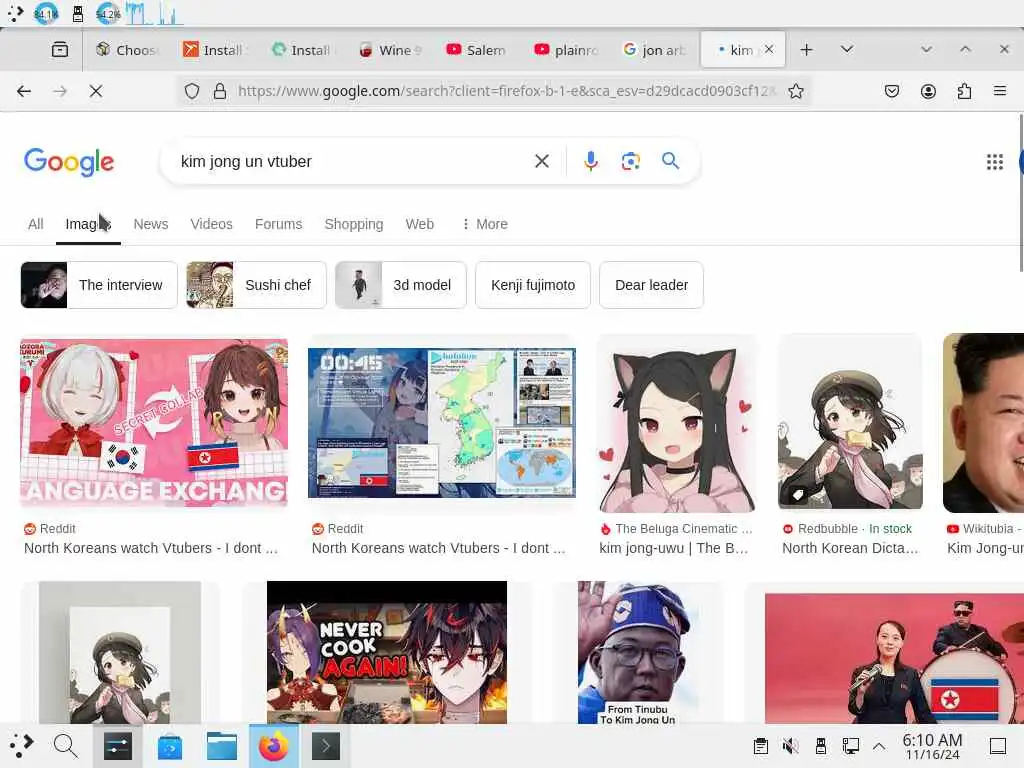This screenshot has width=1024, height=768.
Task: Start voice search with microphone
Action: tap(590, 161)
